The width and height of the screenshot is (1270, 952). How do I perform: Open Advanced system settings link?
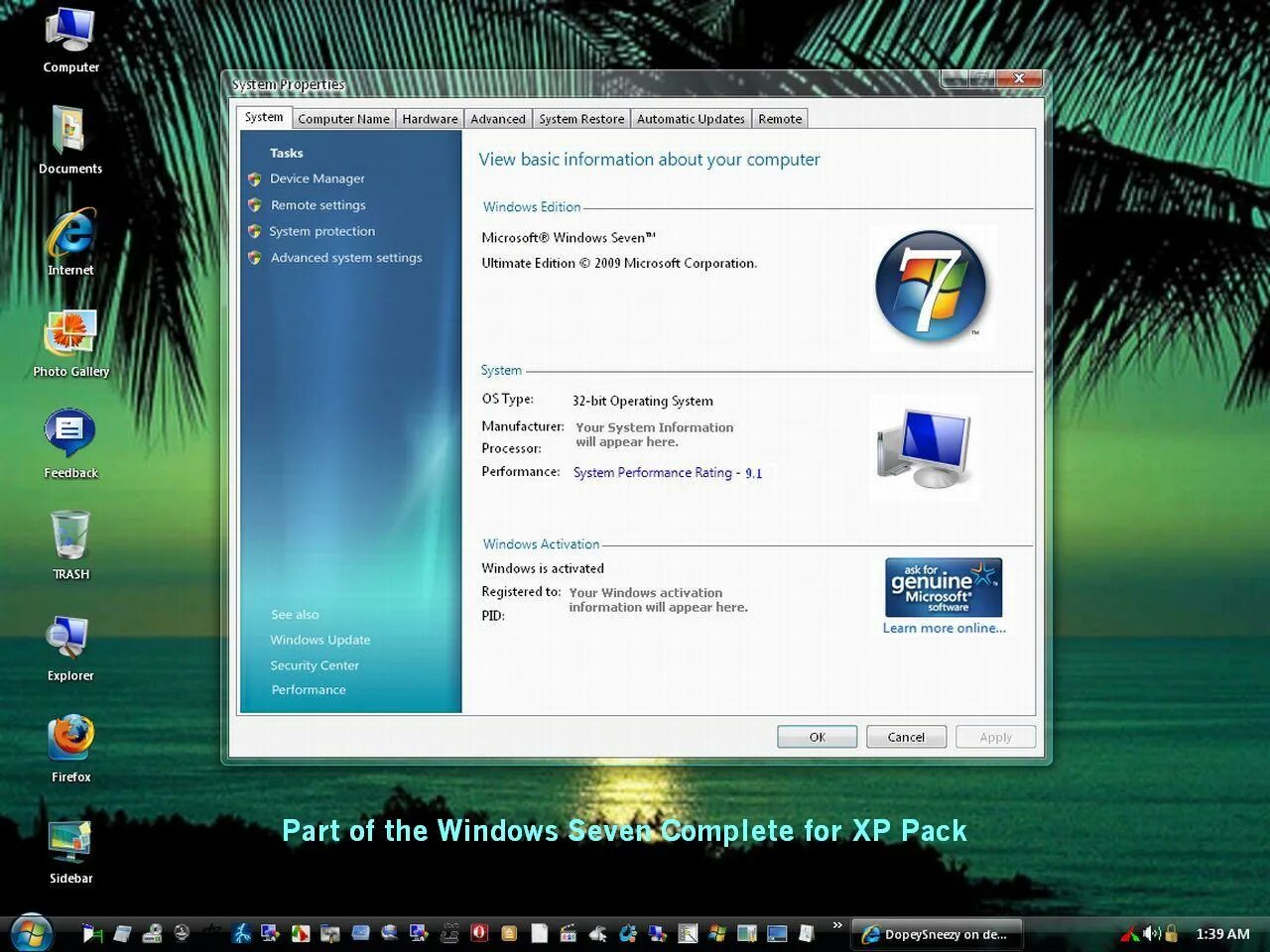346,258
